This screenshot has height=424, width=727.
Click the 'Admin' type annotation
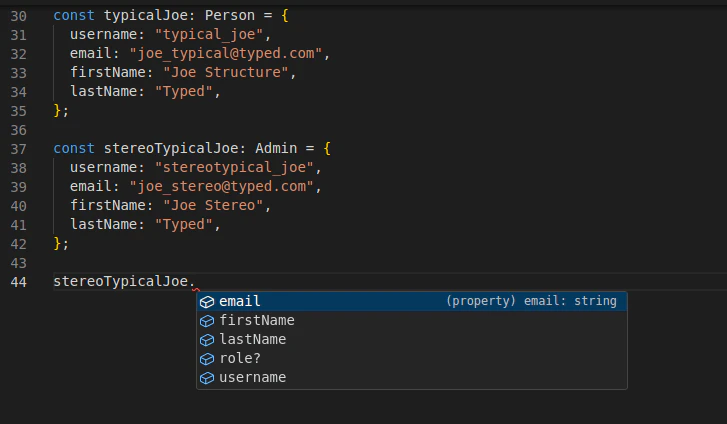click(276, 148)
